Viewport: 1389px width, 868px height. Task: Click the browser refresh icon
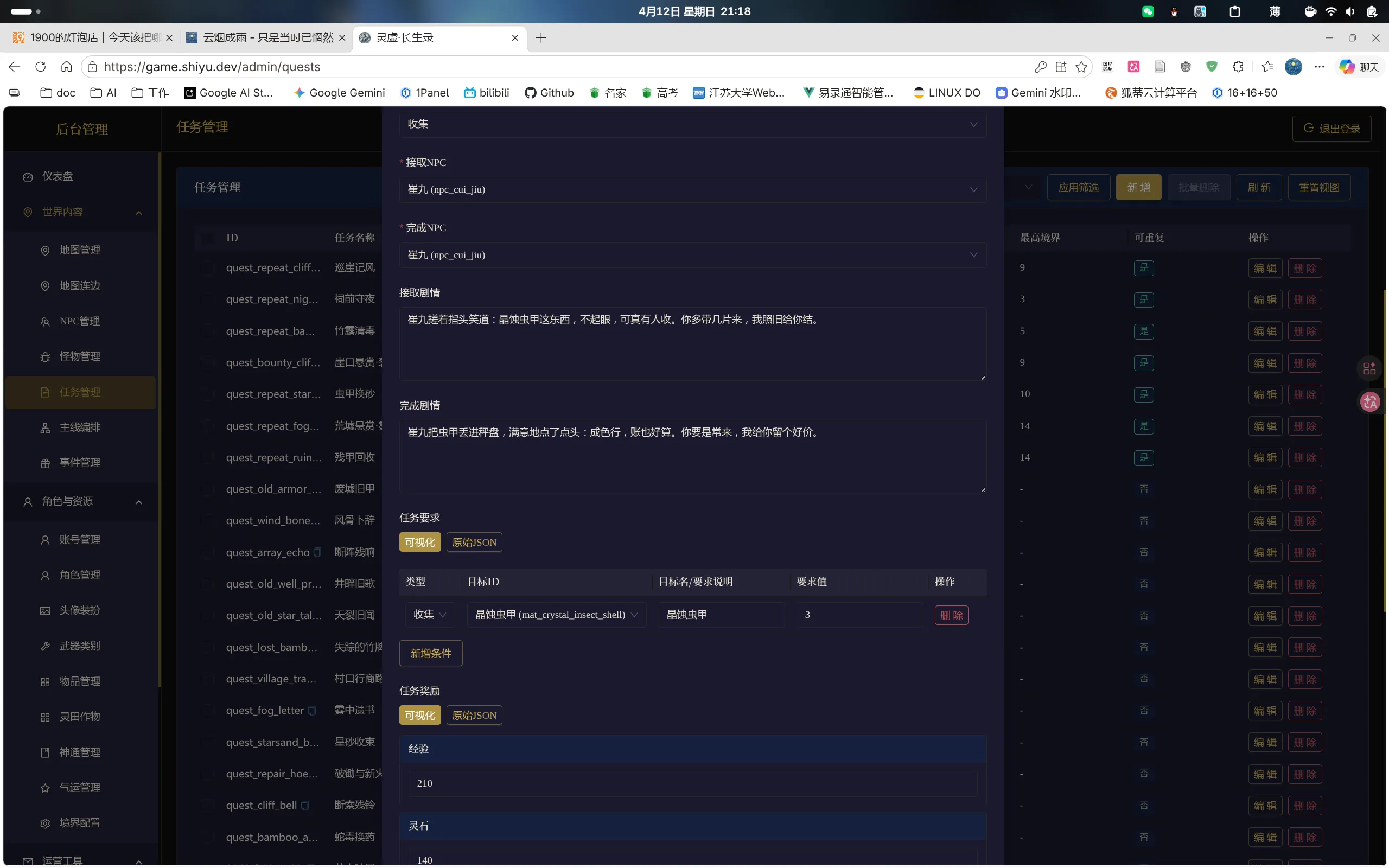click(x=40, y=67)
